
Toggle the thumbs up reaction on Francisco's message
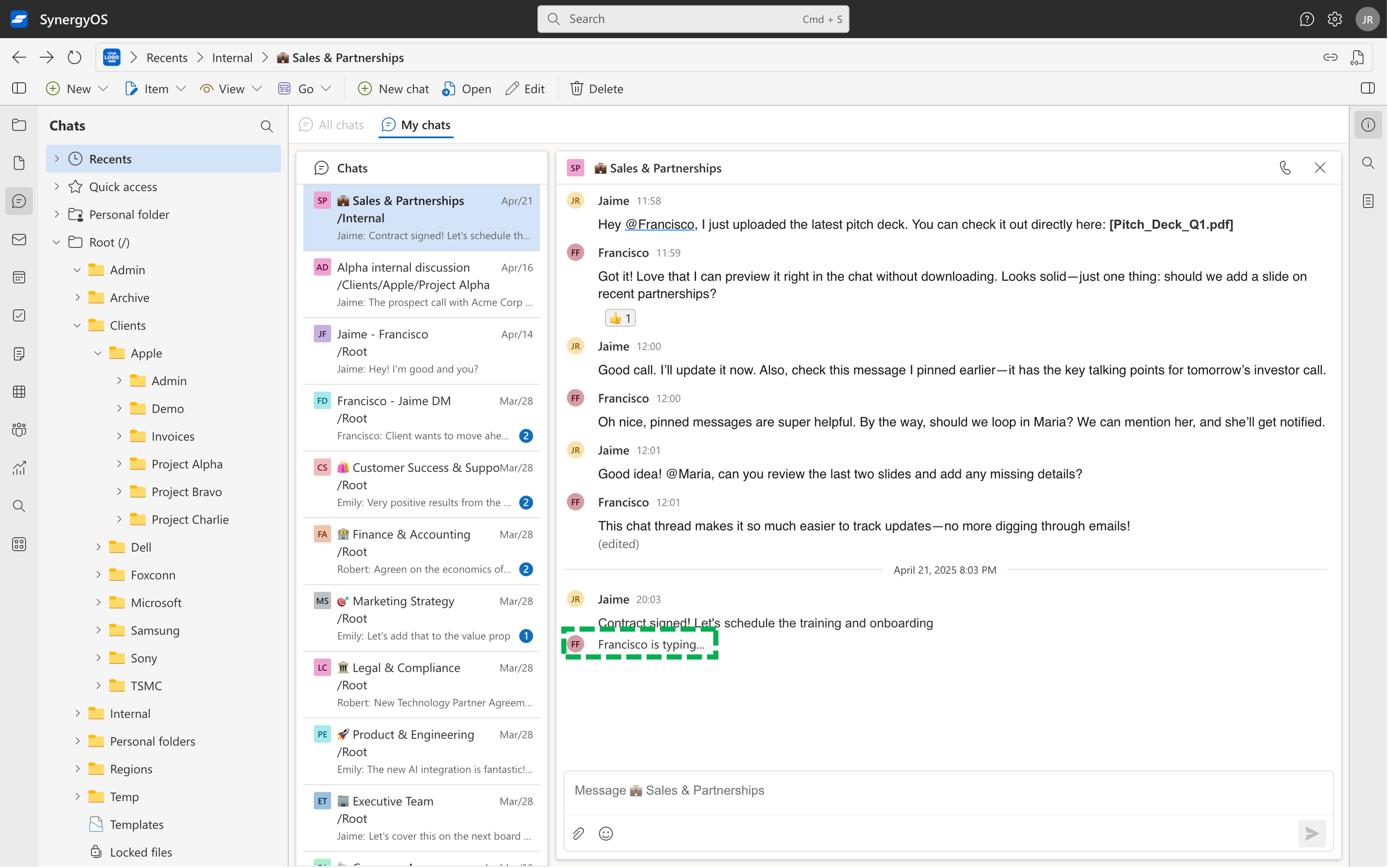coord(620,318)
